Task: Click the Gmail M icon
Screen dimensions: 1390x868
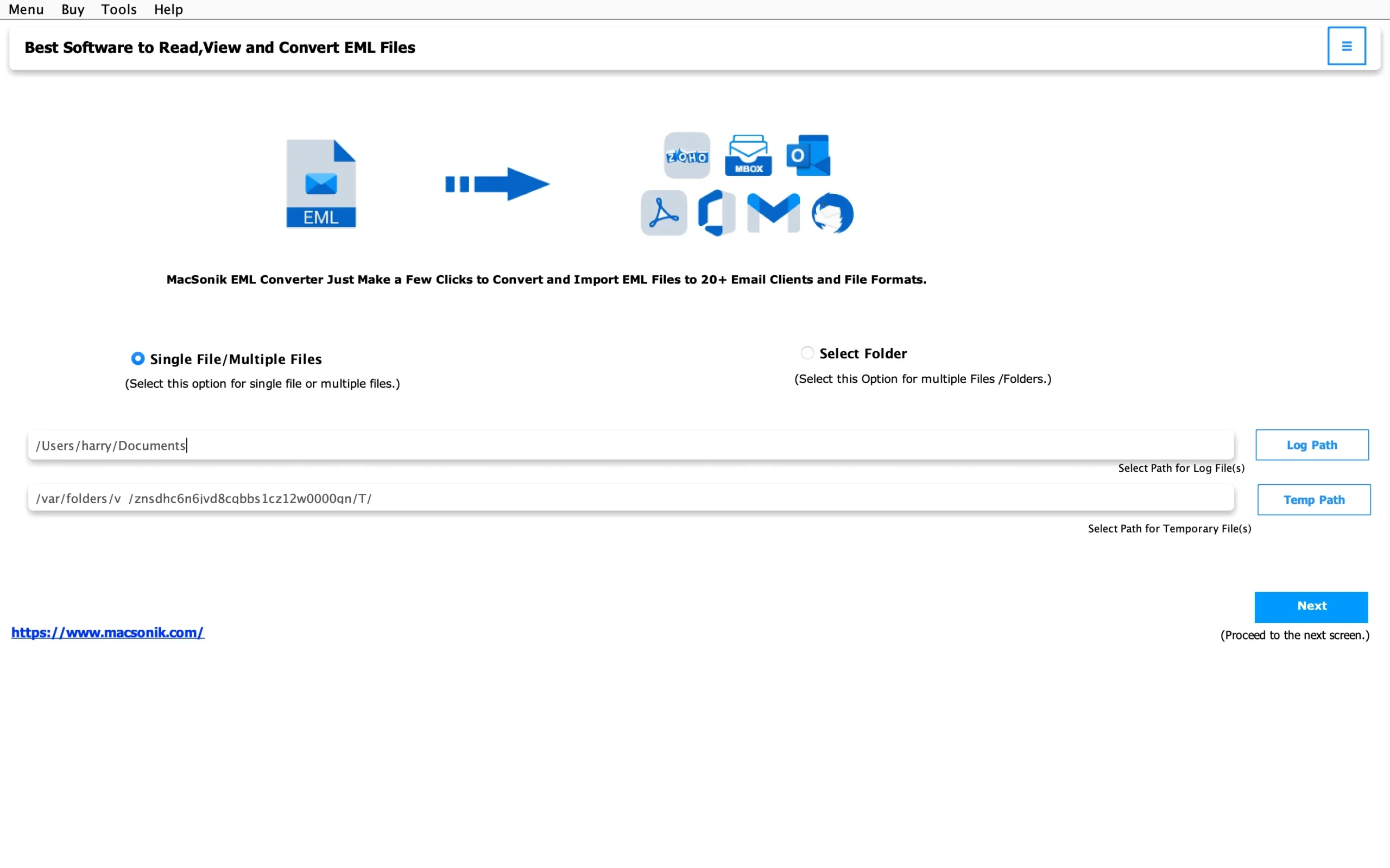Action: tap(773, 213)
